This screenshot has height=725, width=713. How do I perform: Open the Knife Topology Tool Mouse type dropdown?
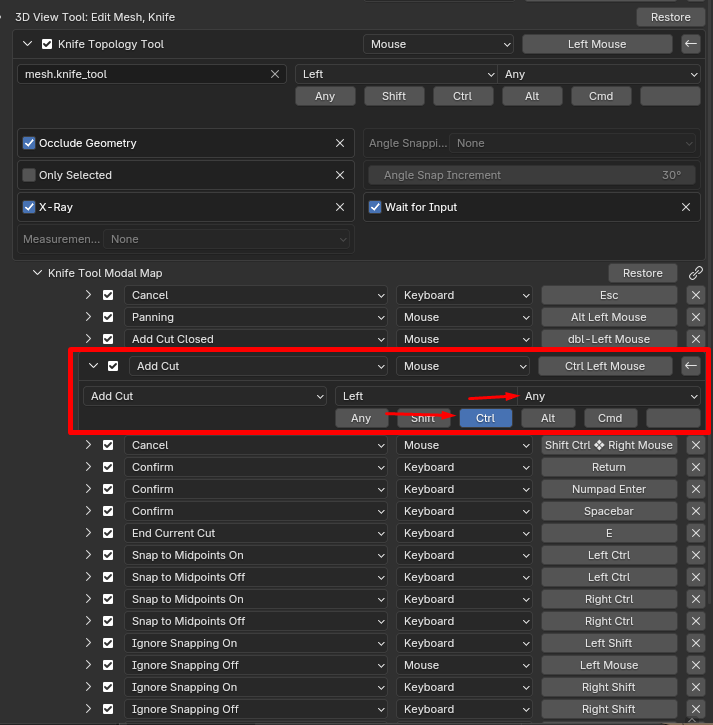tap(438, 44)
